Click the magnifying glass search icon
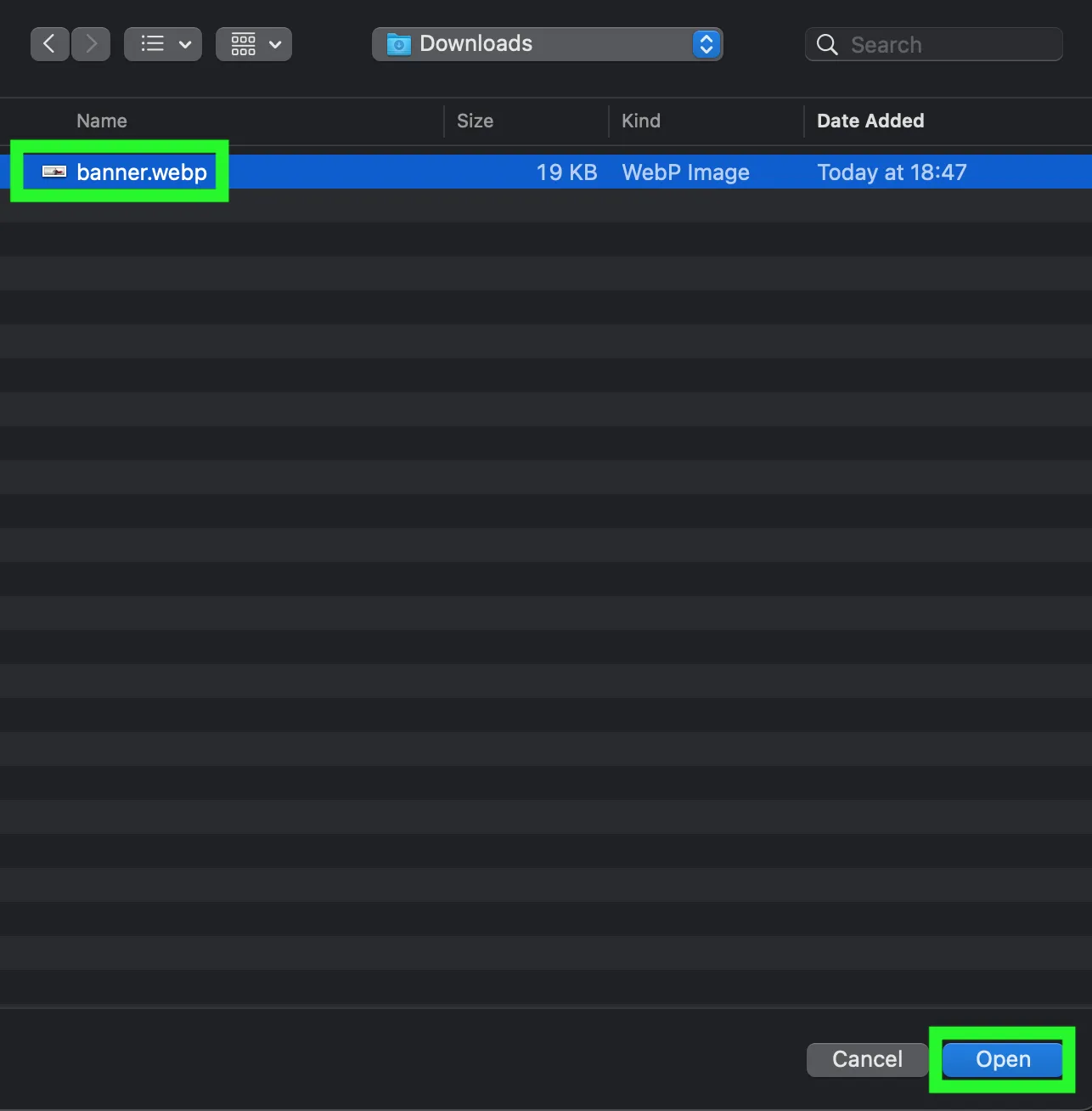Image resolution: width=1092 pixels, height=1111 pixels. (825, 44)
